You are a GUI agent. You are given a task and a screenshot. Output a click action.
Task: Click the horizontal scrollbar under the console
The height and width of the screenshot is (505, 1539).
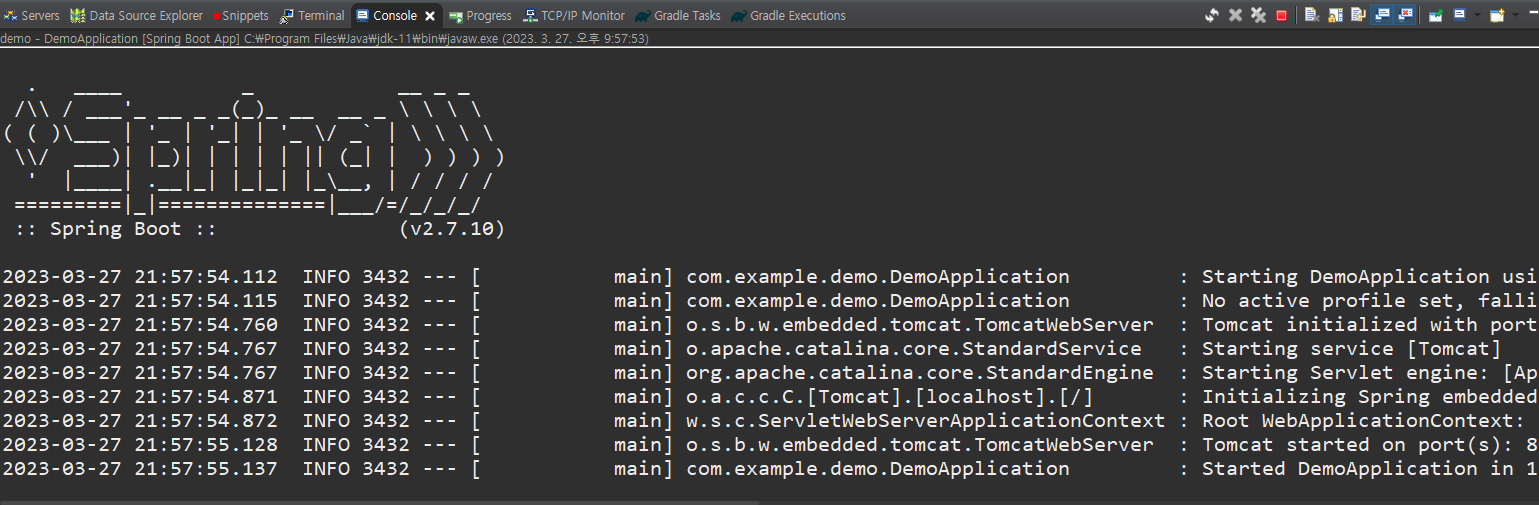pyautogui.click(x=380, y=502)
